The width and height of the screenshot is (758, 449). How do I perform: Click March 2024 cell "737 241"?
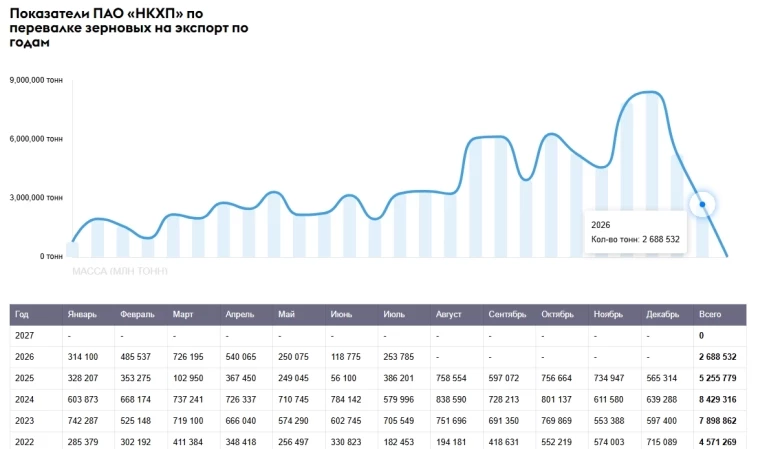(x=188, y=399)
